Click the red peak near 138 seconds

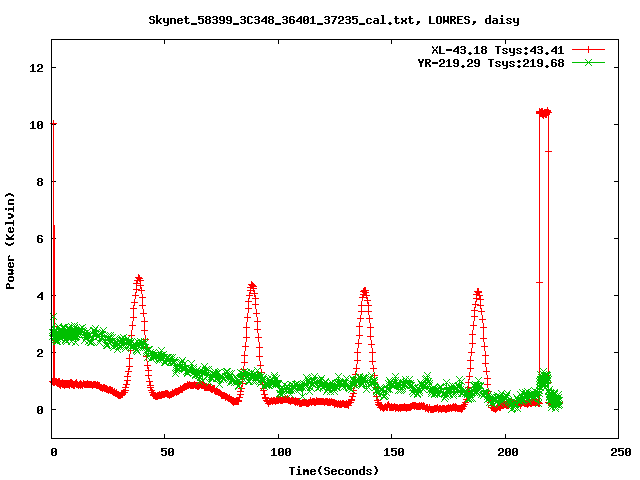(364, 292)
